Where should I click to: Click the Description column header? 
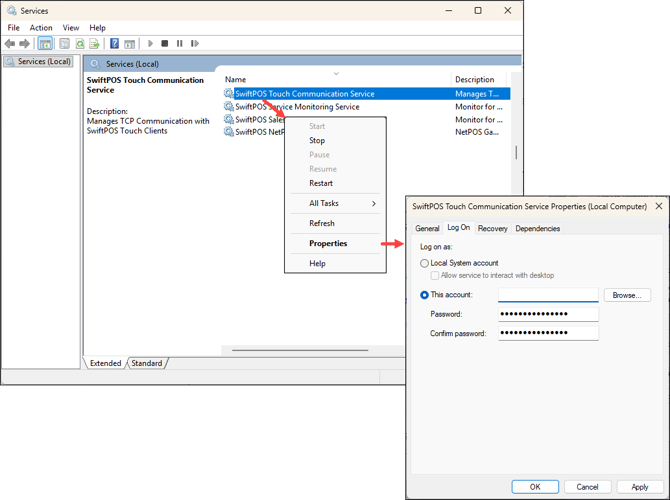479,79
